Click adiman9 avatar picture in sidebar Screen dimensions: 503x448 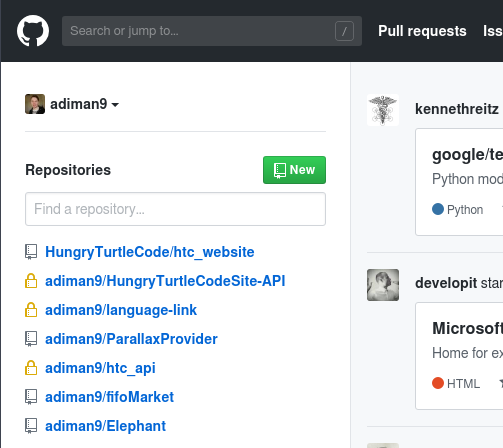35,104
